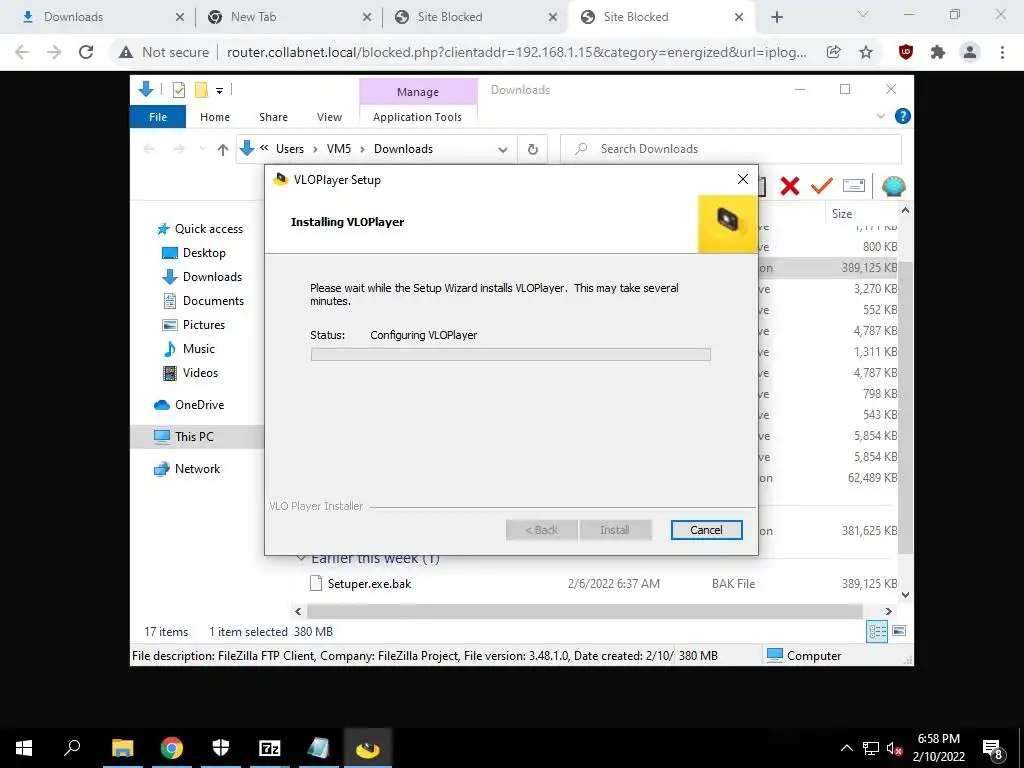Close the VLOPlayer Setup dialog
The image size is (1024, 768).
(743, 179)
